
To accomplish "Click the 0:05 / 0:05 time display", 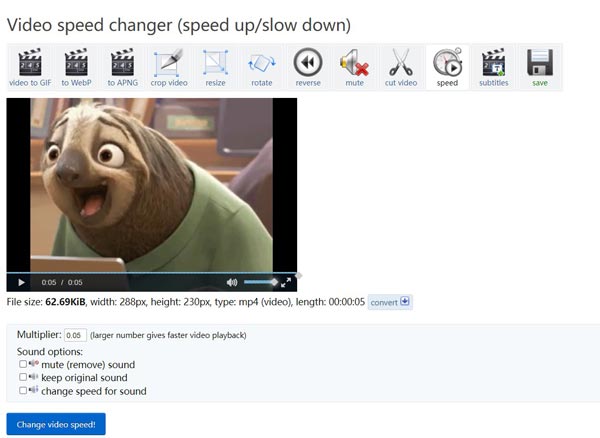I will (x=62, y=282).
